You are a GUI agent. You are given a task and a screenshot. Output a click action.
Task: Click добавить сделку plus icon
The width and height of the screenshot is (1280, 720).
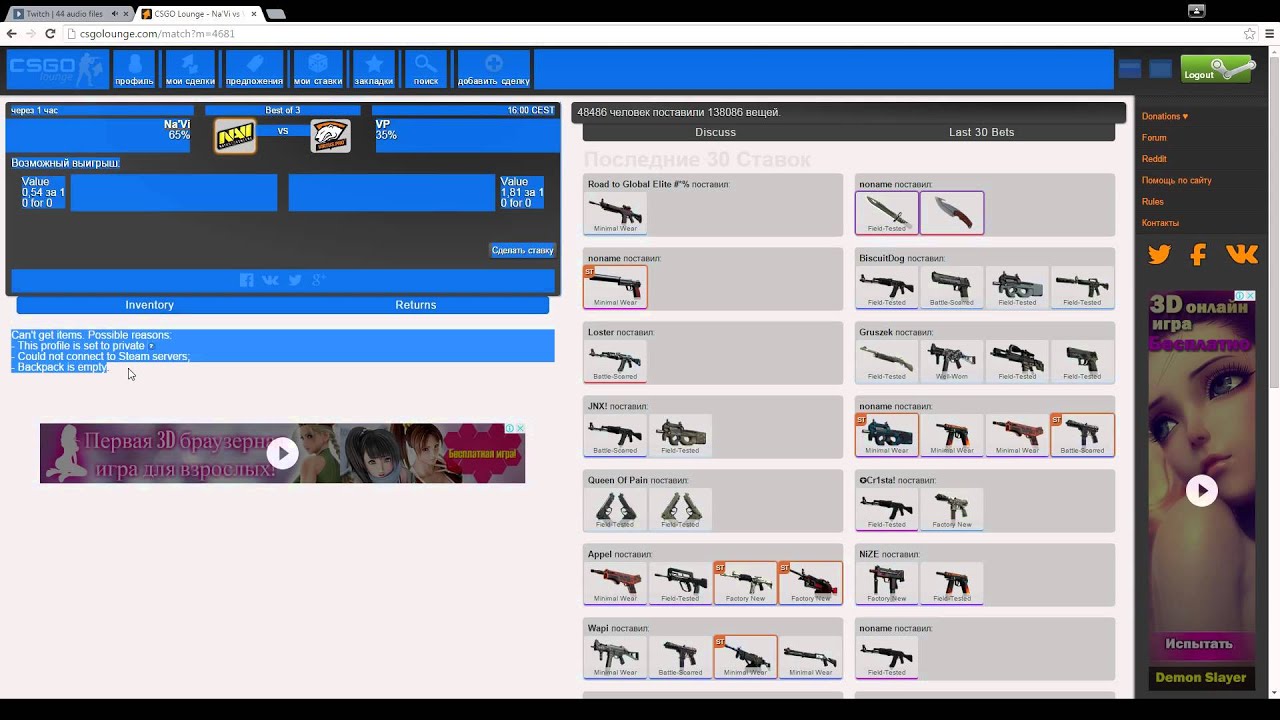tap(493, 68)
